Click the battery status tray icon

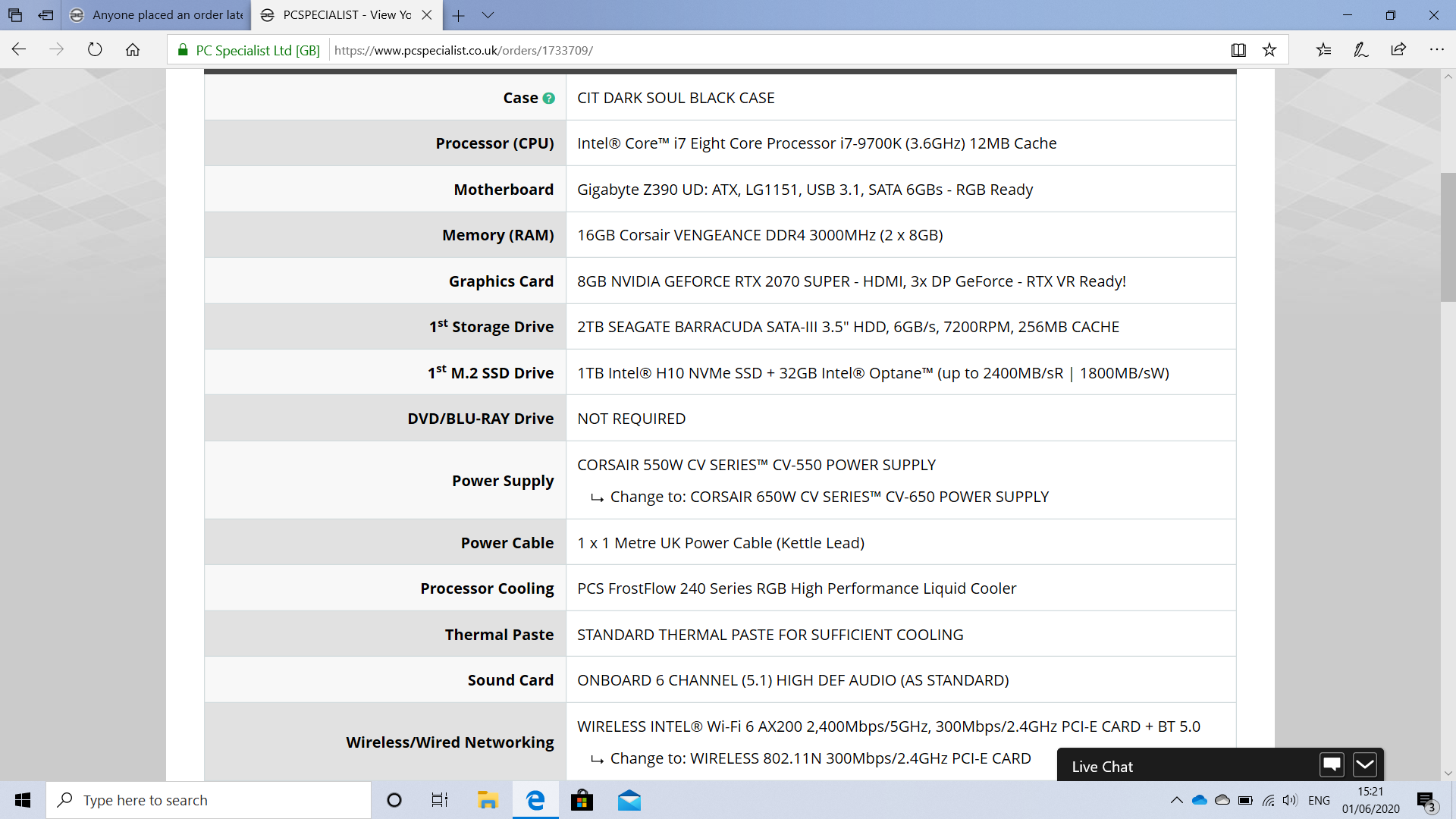(1245, 800)
